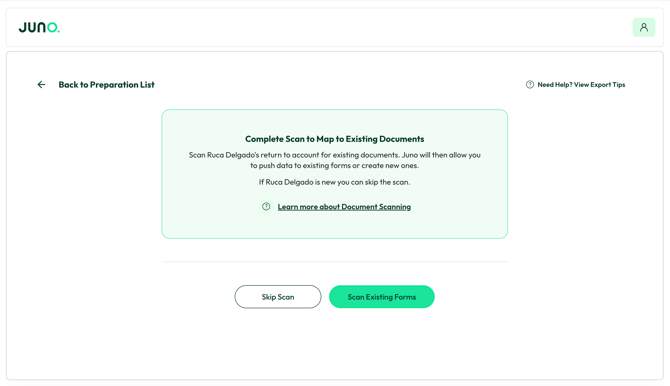Click the 'Document Scanning' words in the link

point(376,207)
